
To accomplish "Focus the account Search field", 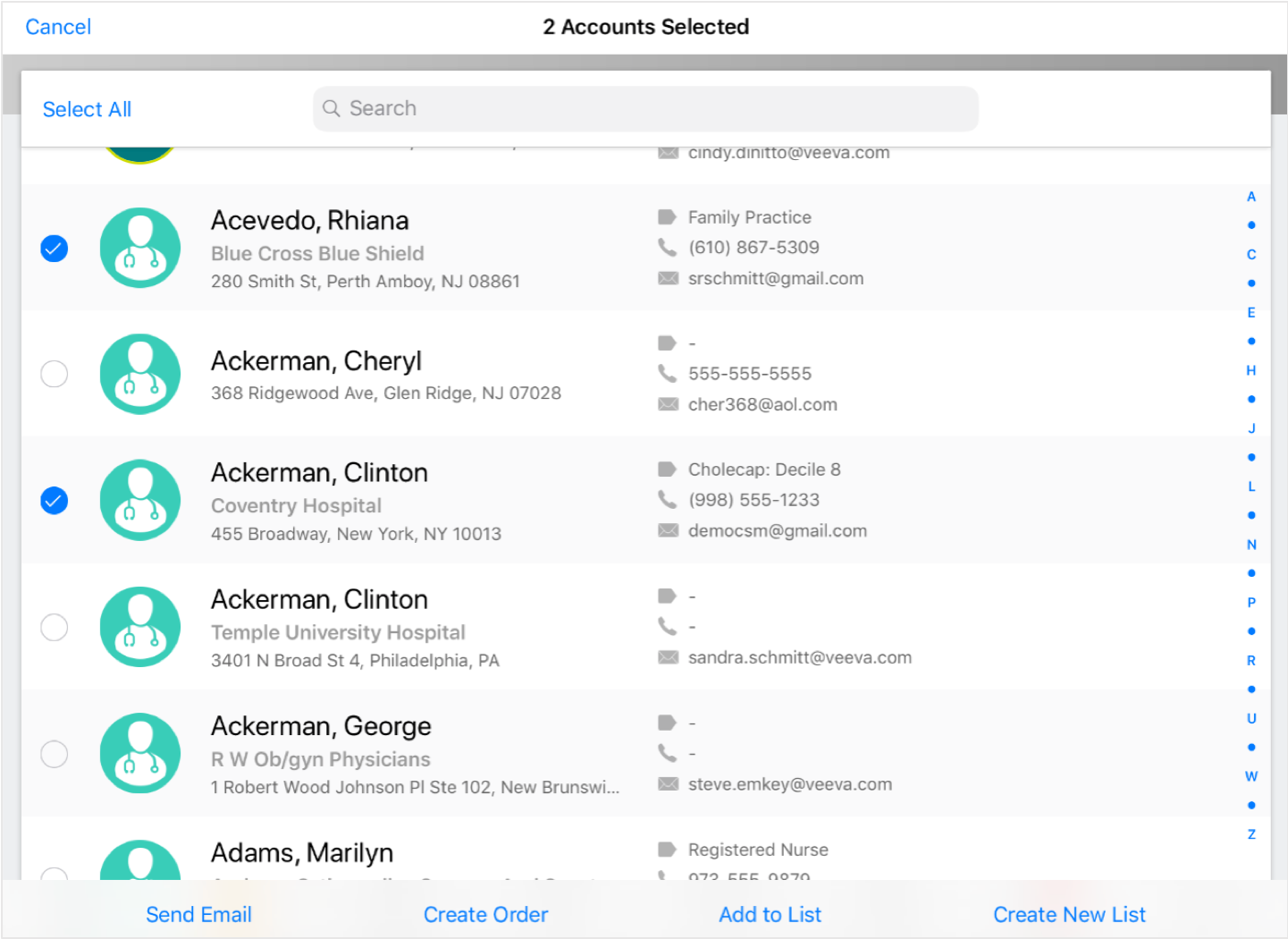I will 645,109.
